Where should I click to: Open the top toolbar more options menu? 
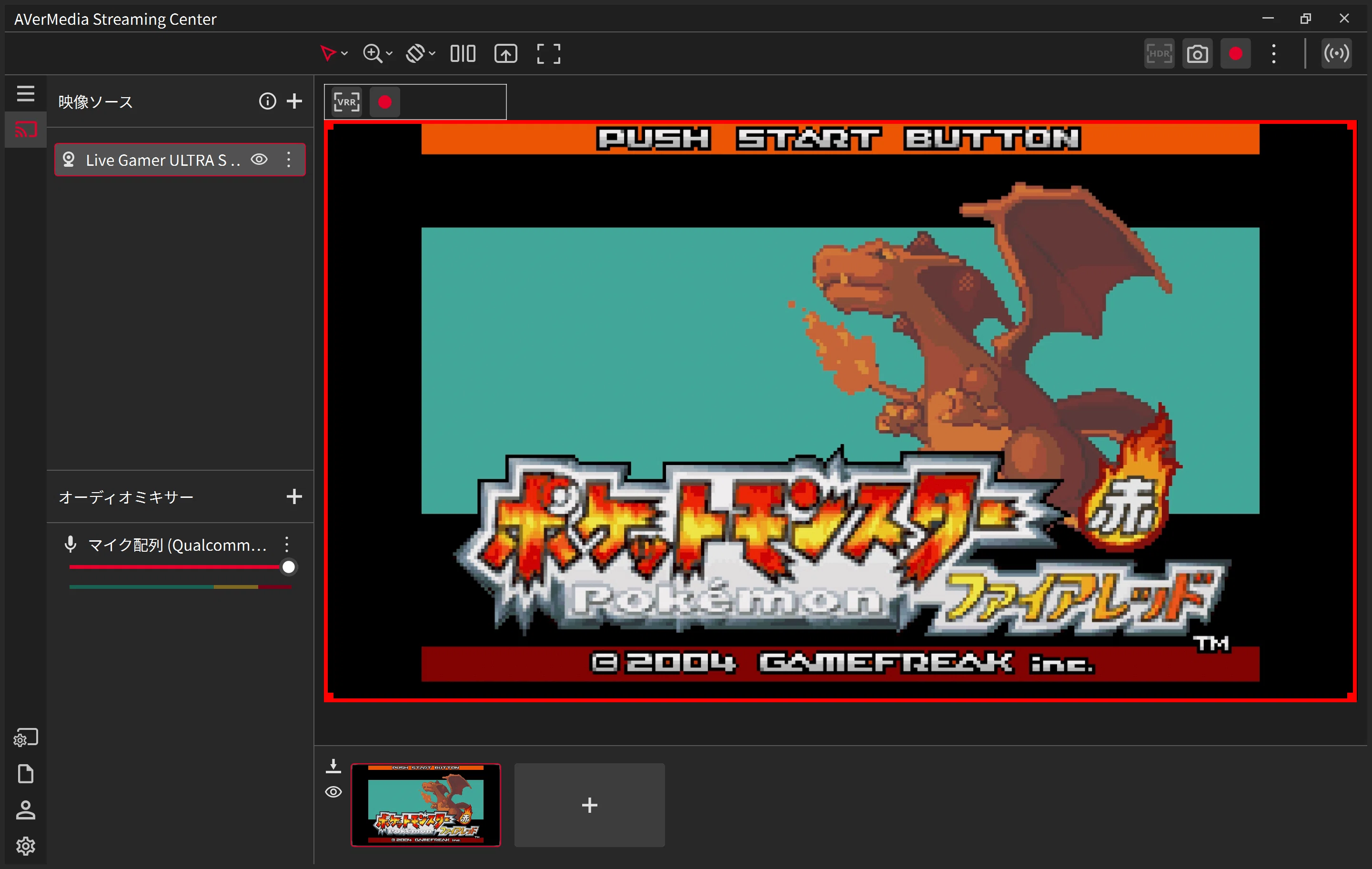coord(1274,53)
